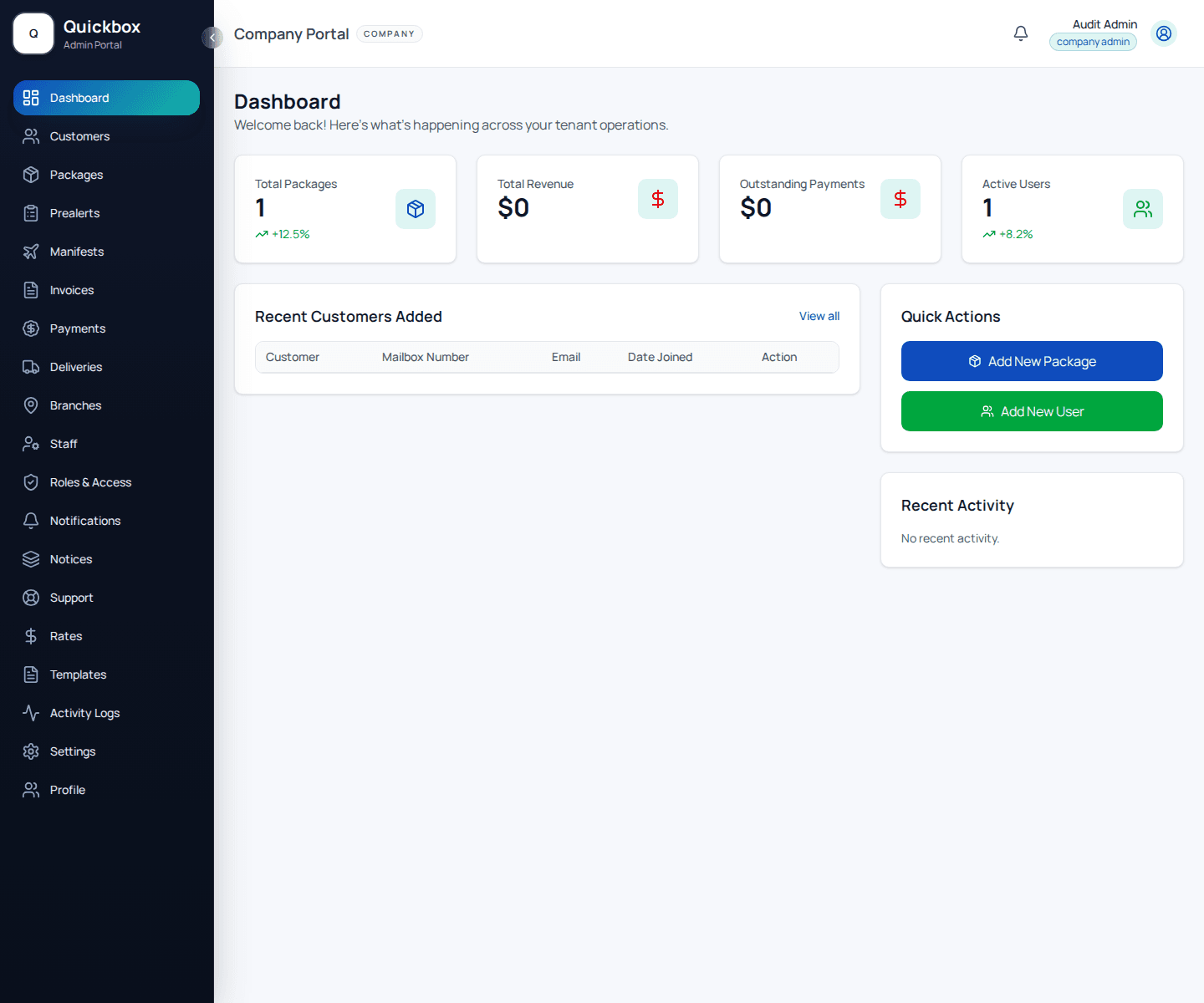Open the Manifests section via its airplane icon
The image size is (1204, 1003).
pyautogui.click(x=31, y=252)
